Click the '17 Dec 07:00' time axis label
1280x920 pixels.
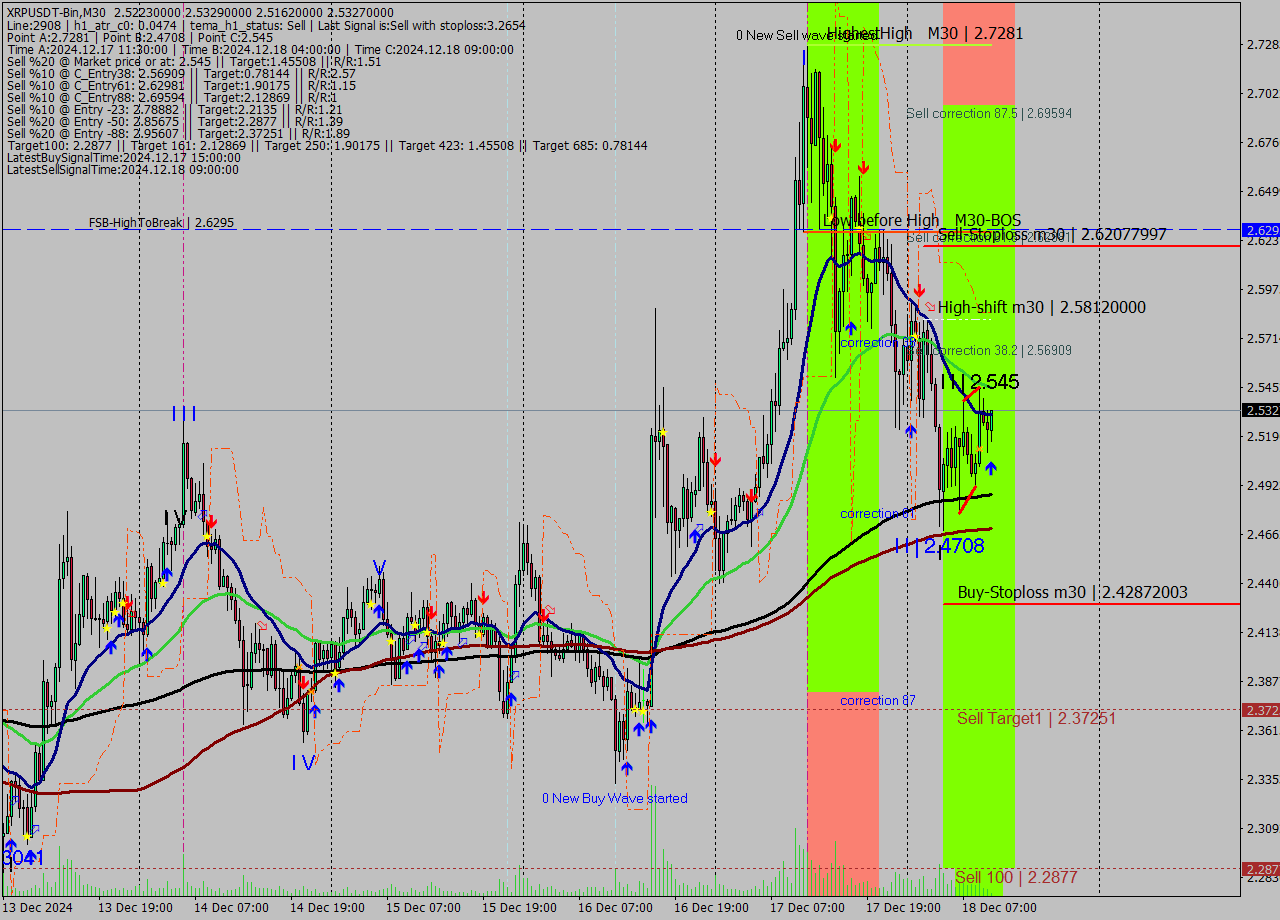808,907
